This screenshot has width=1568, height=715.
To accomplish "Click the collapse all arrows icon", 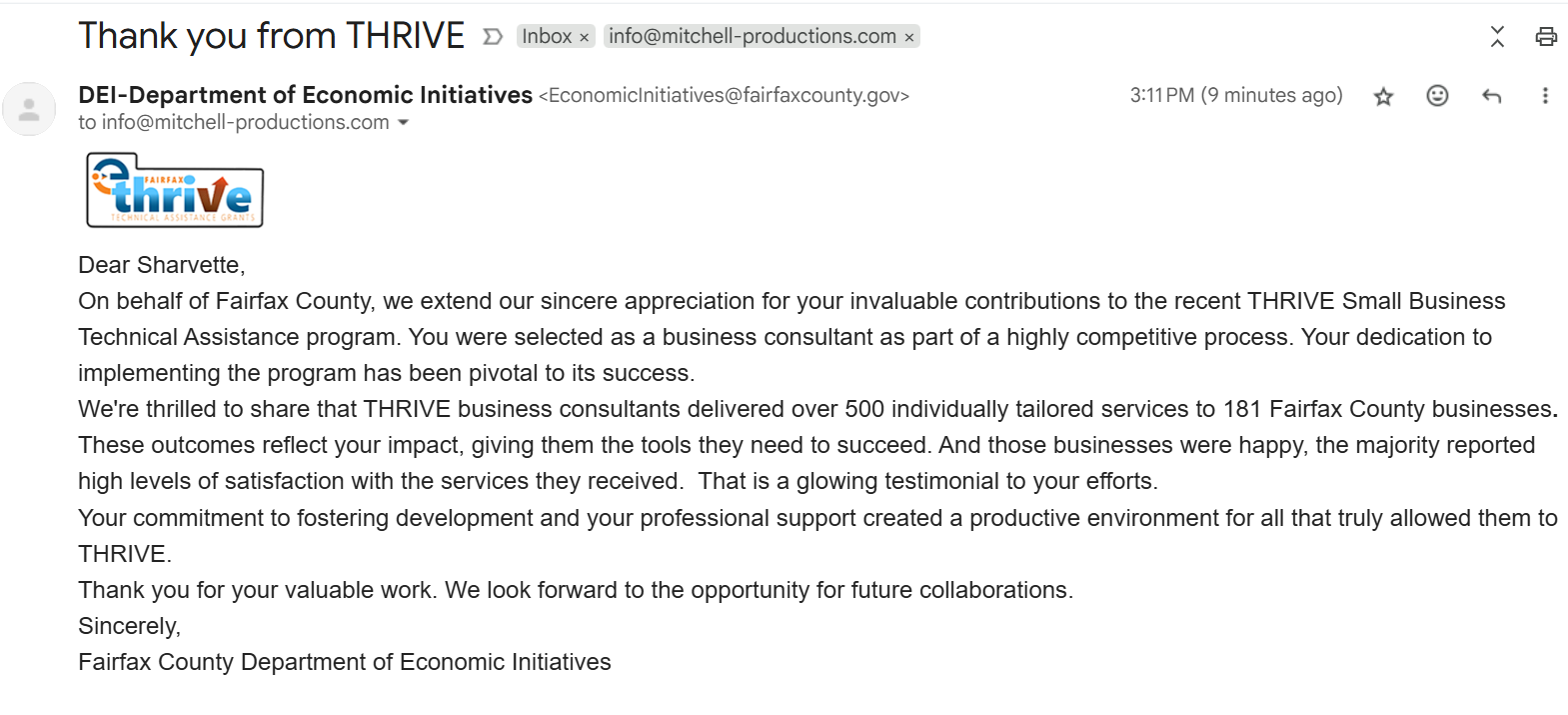I will tap(1497, 37).
